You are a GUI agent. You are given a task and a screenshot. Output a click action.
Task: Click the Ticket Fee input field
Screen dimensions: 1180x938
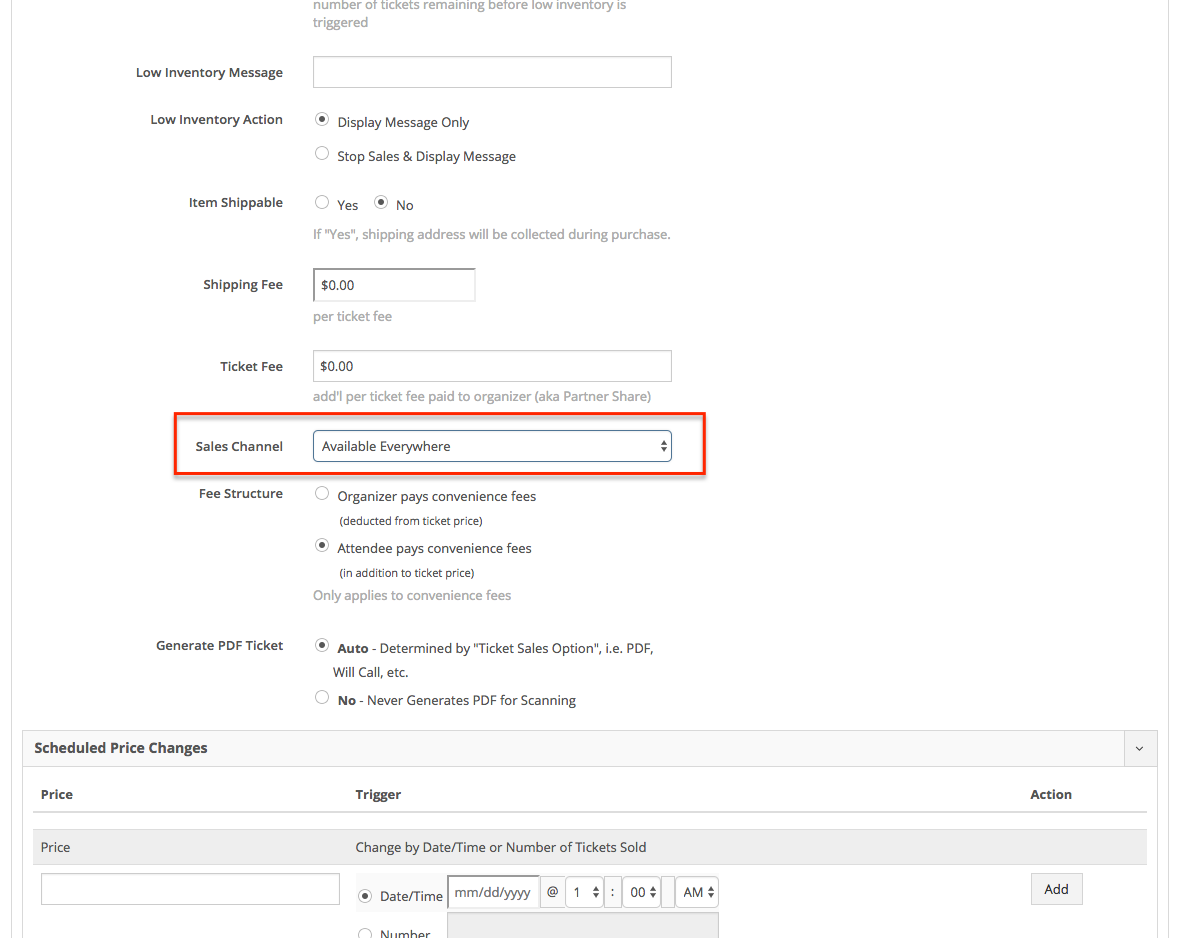click(492, 366)
